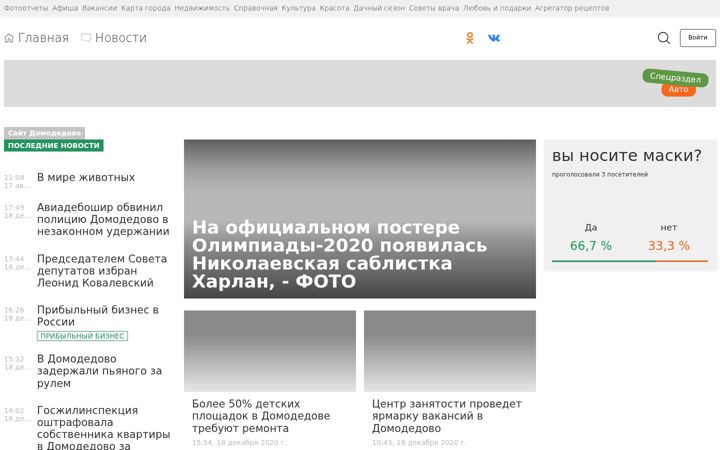Open article В Домодедово задержали пьяного
This screenshot has height=450, width=720.
(100, 371)
